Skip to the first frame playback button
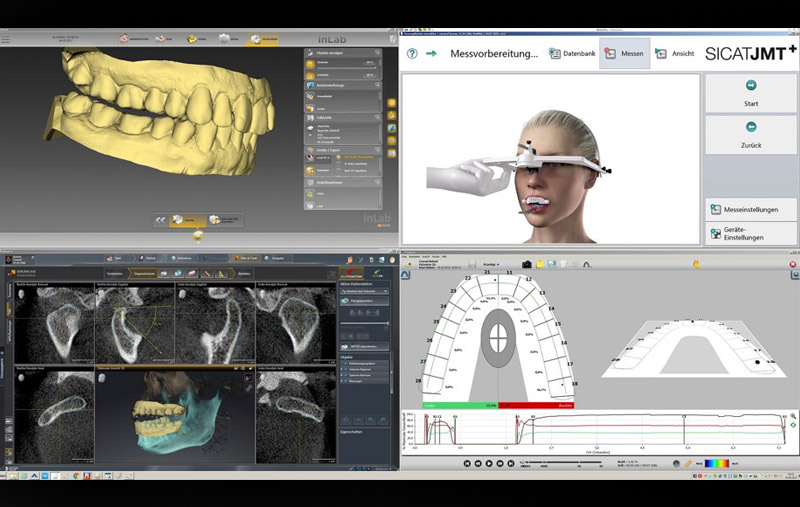 [x=467, y=463]
